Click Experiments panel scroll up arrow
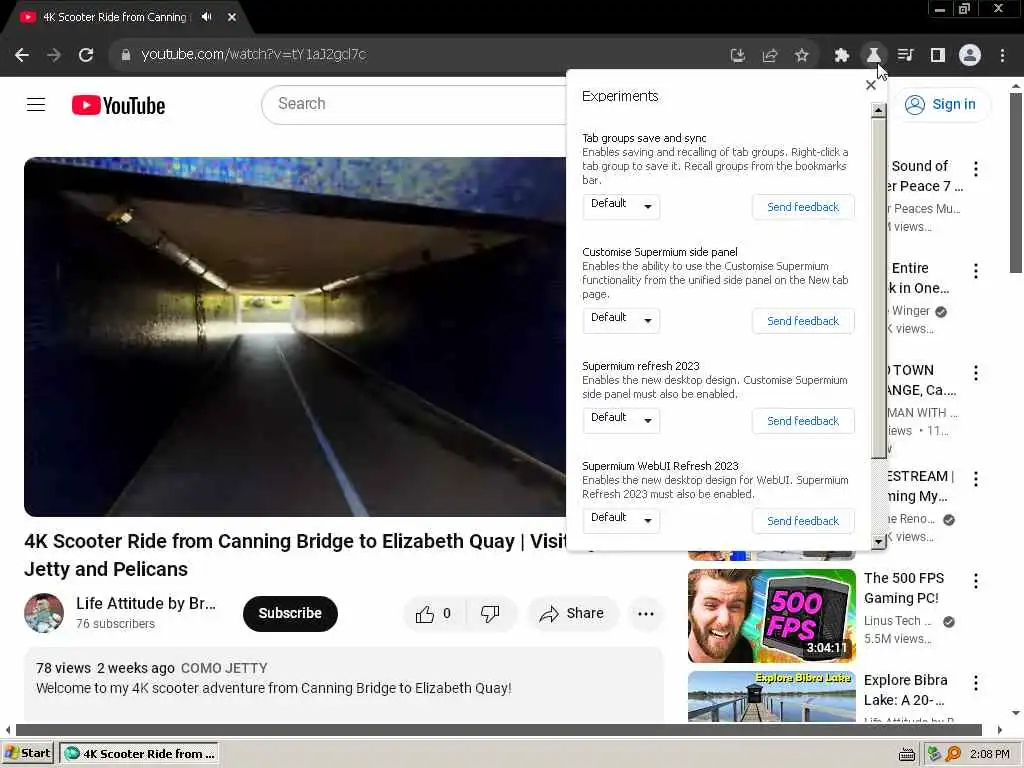1024x768 pixels. [x=878, y=110]
